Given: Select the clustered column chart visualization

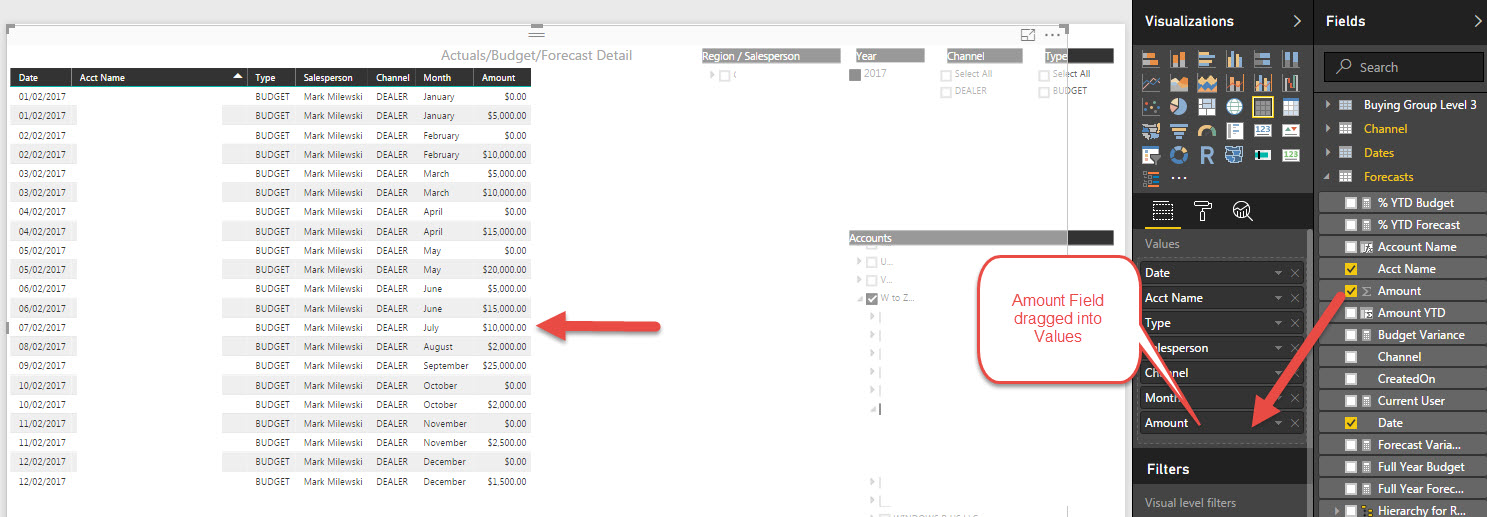Looking at the screenshot, I should [x=1235, y=59].
